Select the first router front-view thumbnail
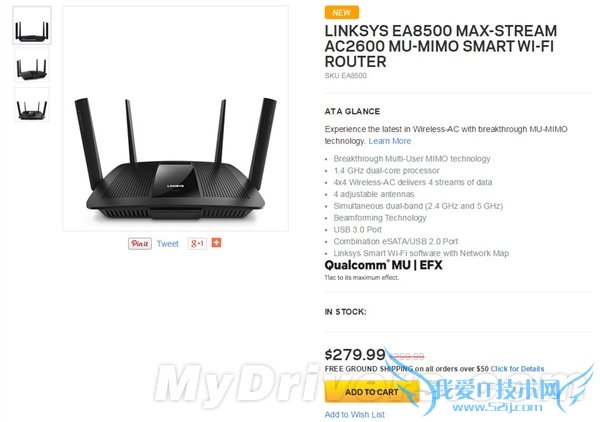The height and width of the screenshot is (422, 600). tap(32, 26)
